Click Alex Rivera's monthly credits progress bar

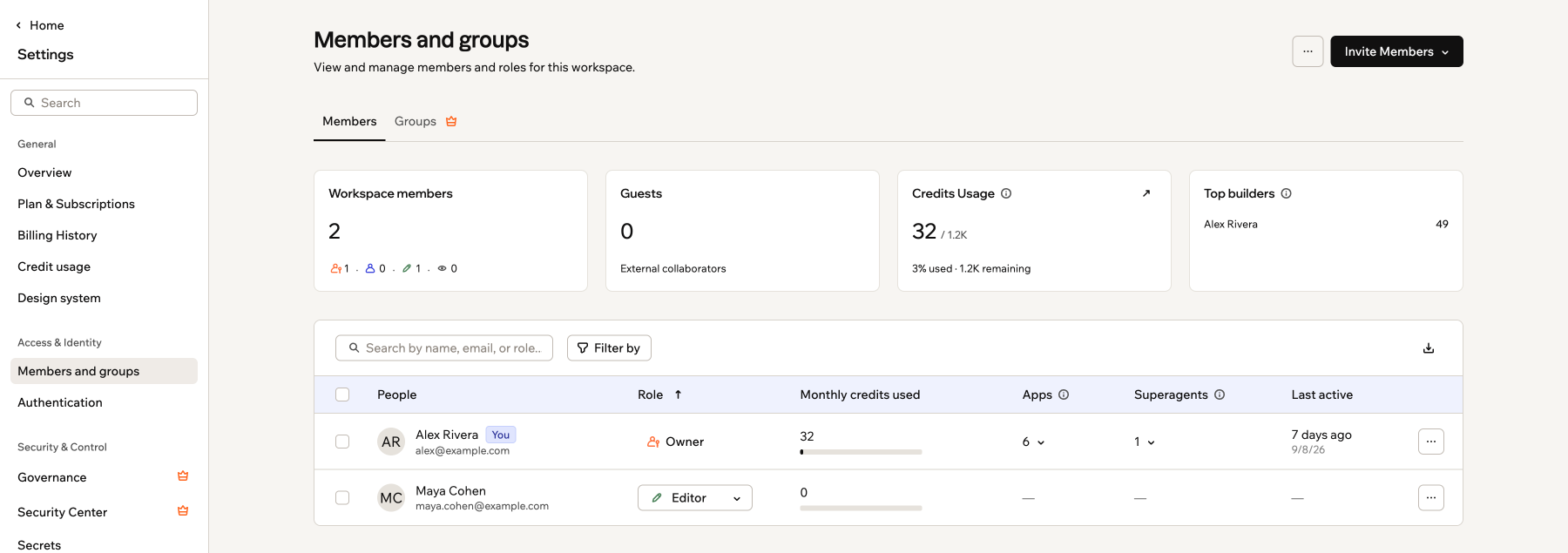(x=861, y=452)
